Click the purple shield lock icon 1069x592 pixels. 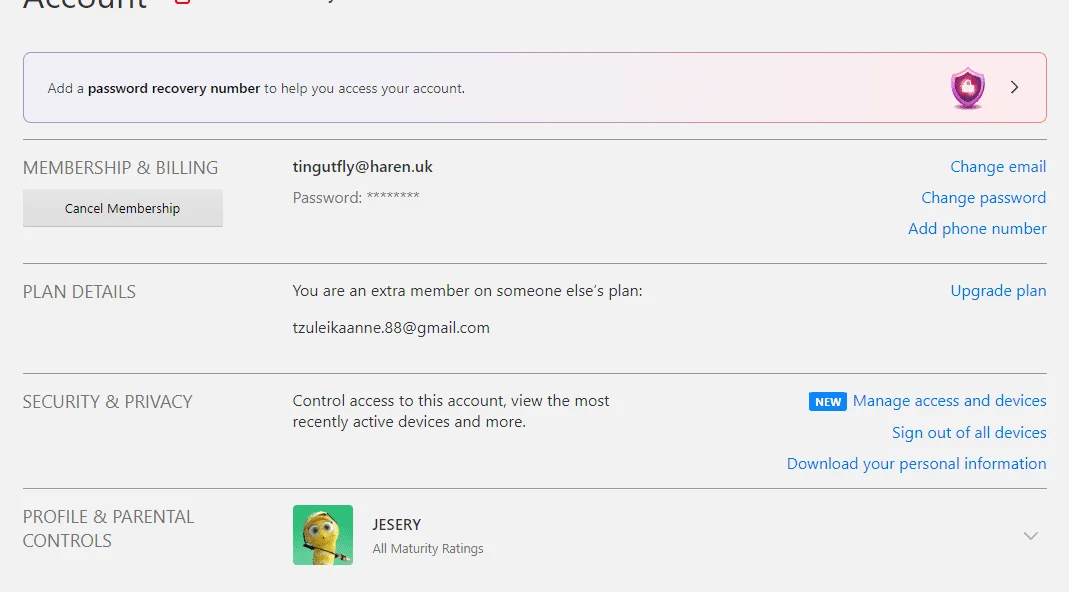pos(967,88)
